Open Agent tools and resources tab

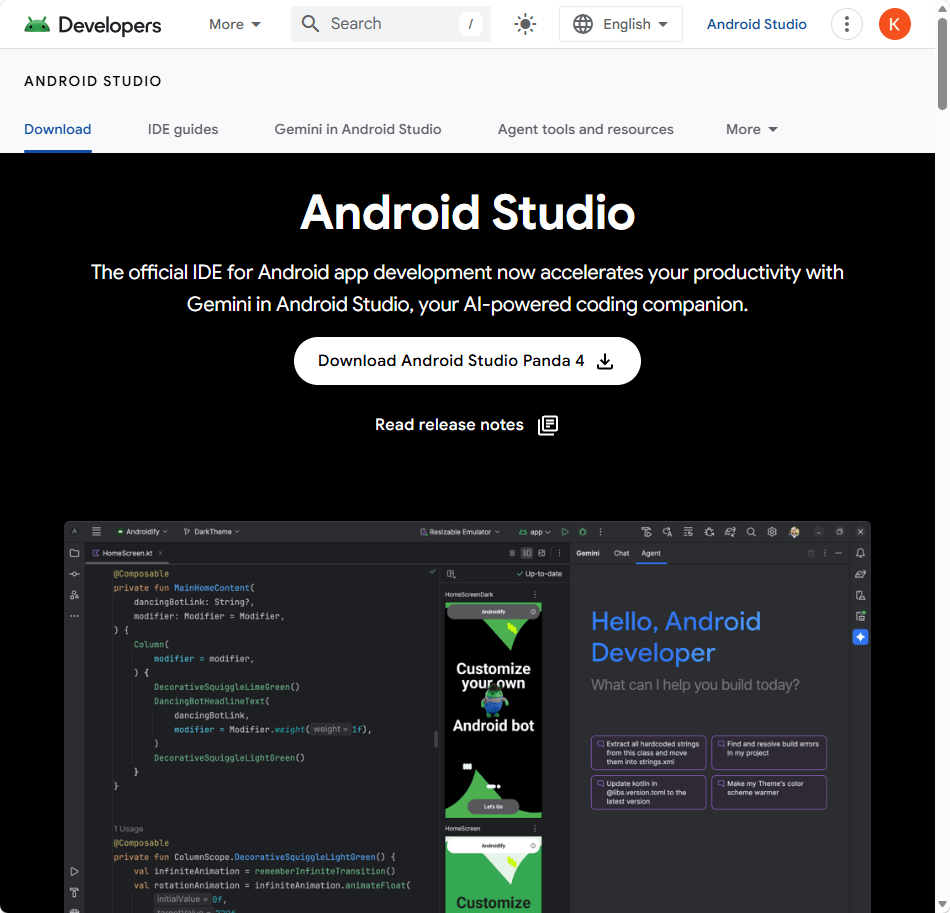[x=585, y=129]
